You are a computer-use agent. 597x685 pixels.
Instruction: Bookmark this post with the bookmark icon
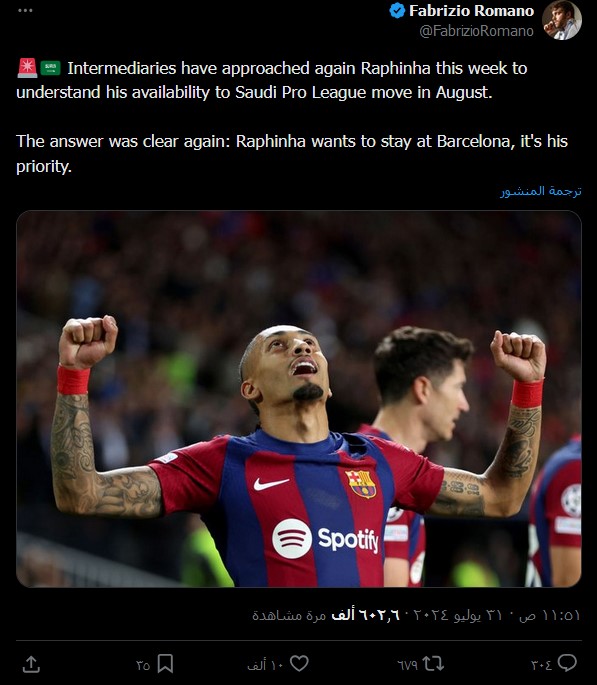click(166, 664)
